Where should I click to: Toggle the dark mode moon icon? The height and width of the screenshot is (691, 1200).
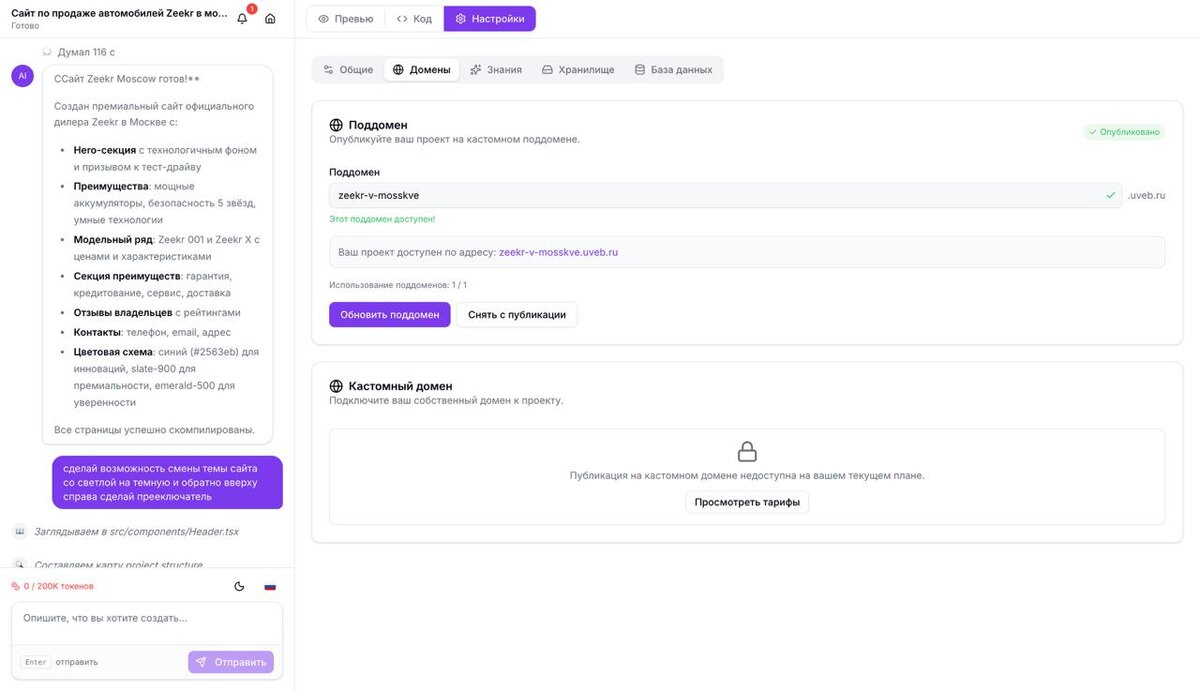coord(239,586)
